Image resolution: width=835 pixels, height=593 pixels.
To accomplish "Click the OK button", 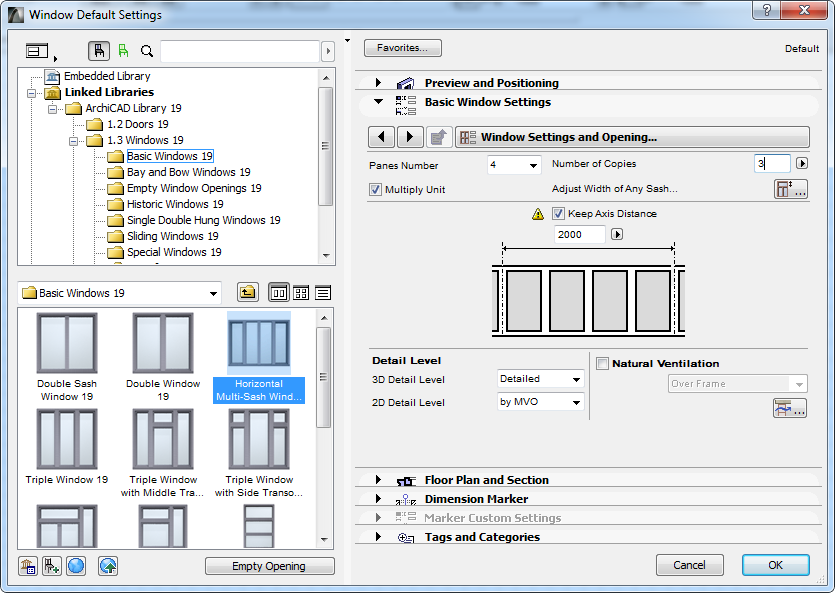I will click(x=776, y=565).
